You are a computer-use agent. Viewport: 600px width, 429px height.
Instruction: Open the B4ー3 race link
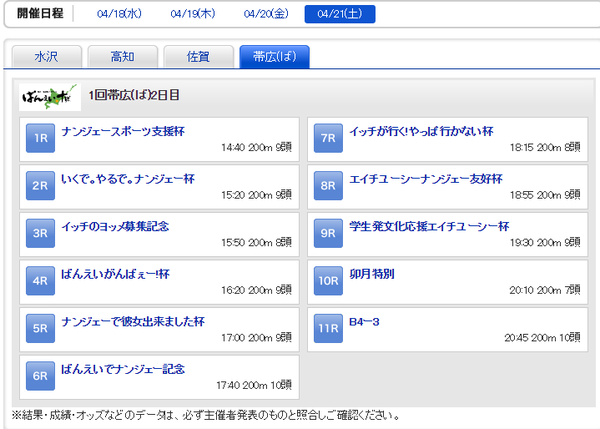tap(364, 321)
